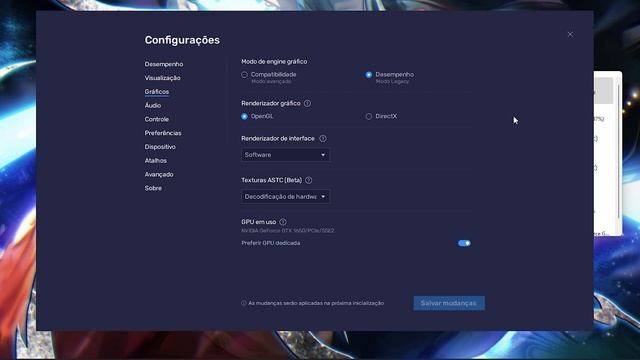Open the Atalhos settings section

click(156, 161)
